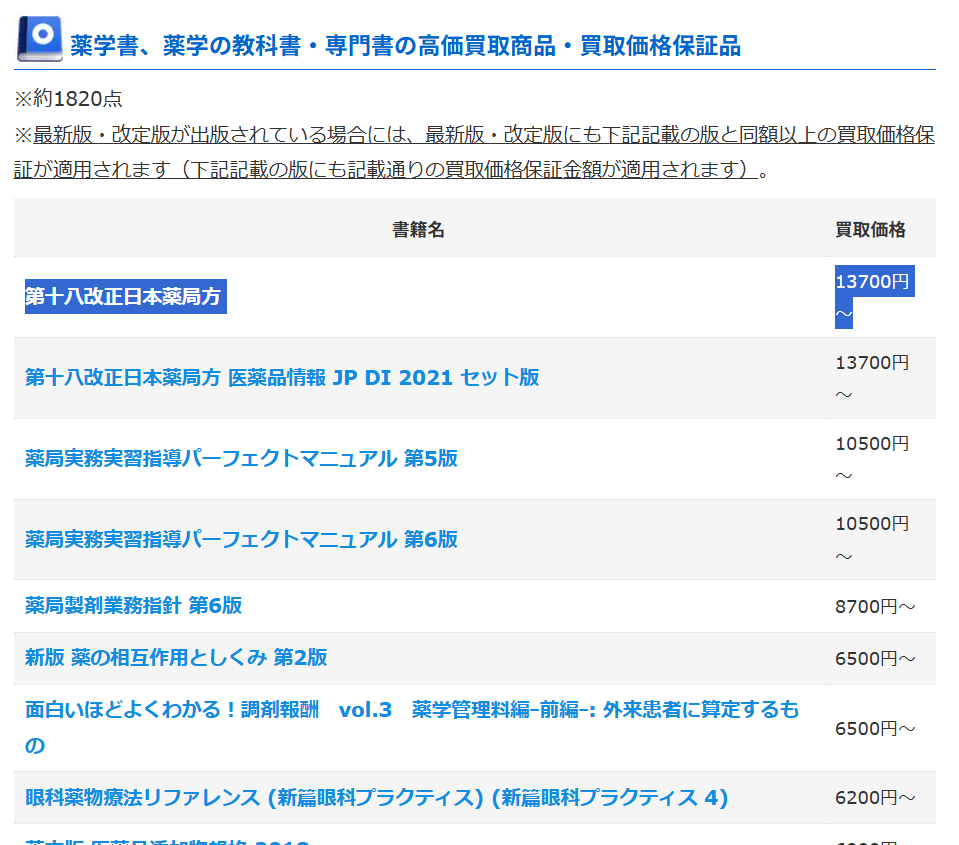Click the blue book icon beside the heading

[x=39, y=39]
